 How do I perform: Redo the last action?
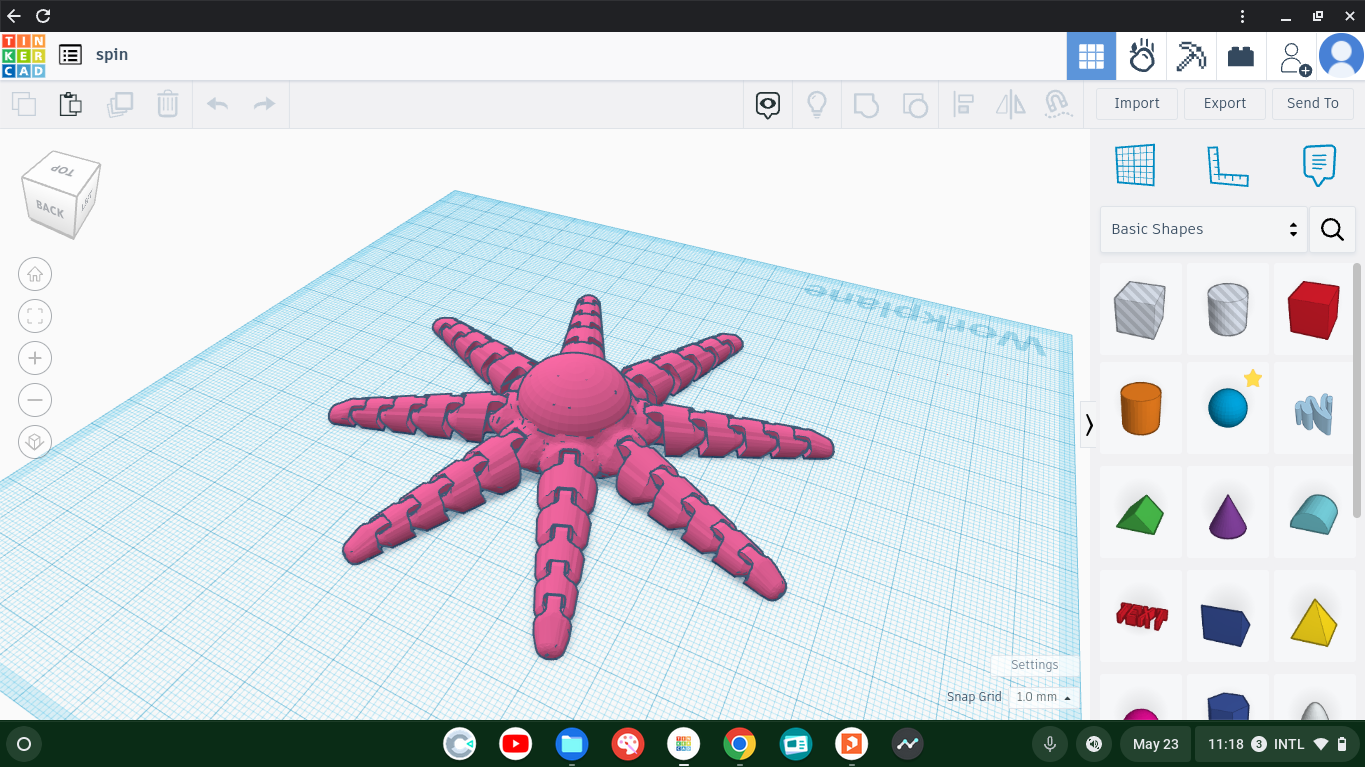[x=264, y=104]
